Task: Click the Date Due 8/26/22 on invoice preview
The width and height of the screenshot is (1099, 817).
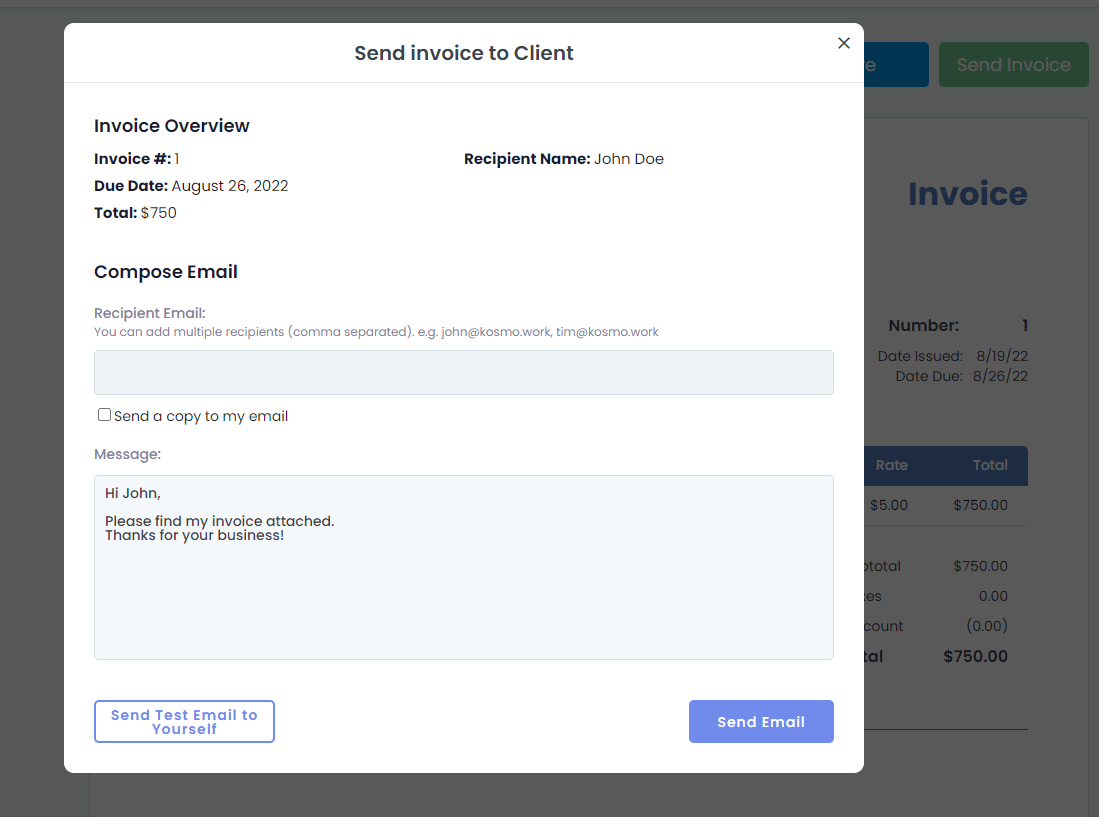Action: tap(1000, 375)
